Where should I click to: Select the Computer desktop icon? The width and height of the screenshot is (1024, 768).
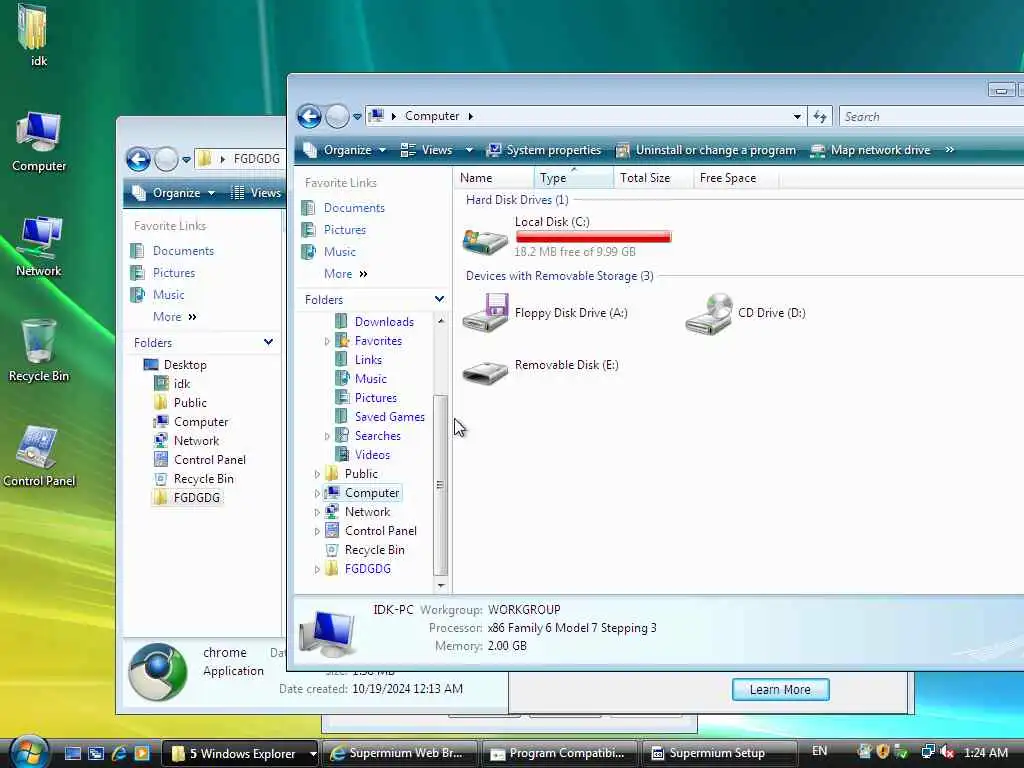click(39, 142)
